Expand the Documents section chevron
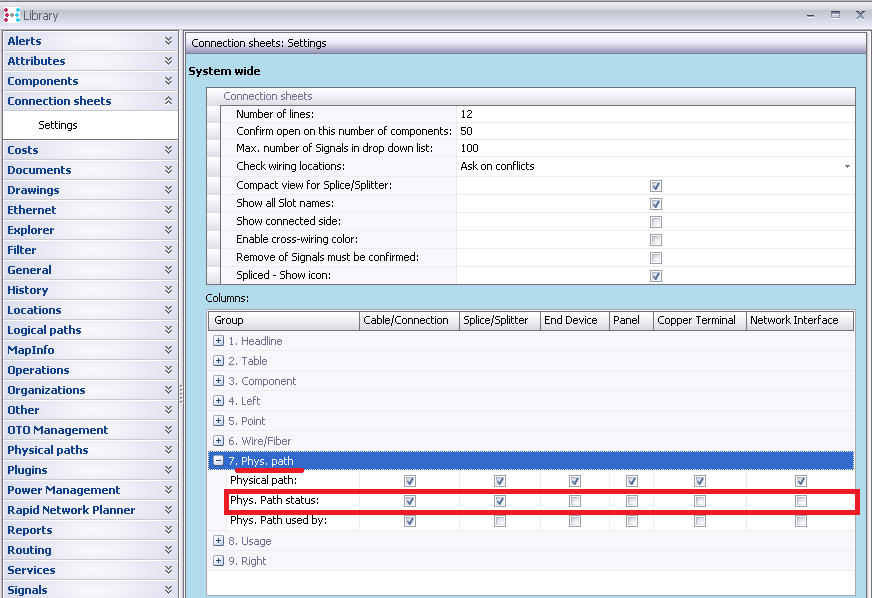Screen dimensions: 872x598 click(168, 170)
